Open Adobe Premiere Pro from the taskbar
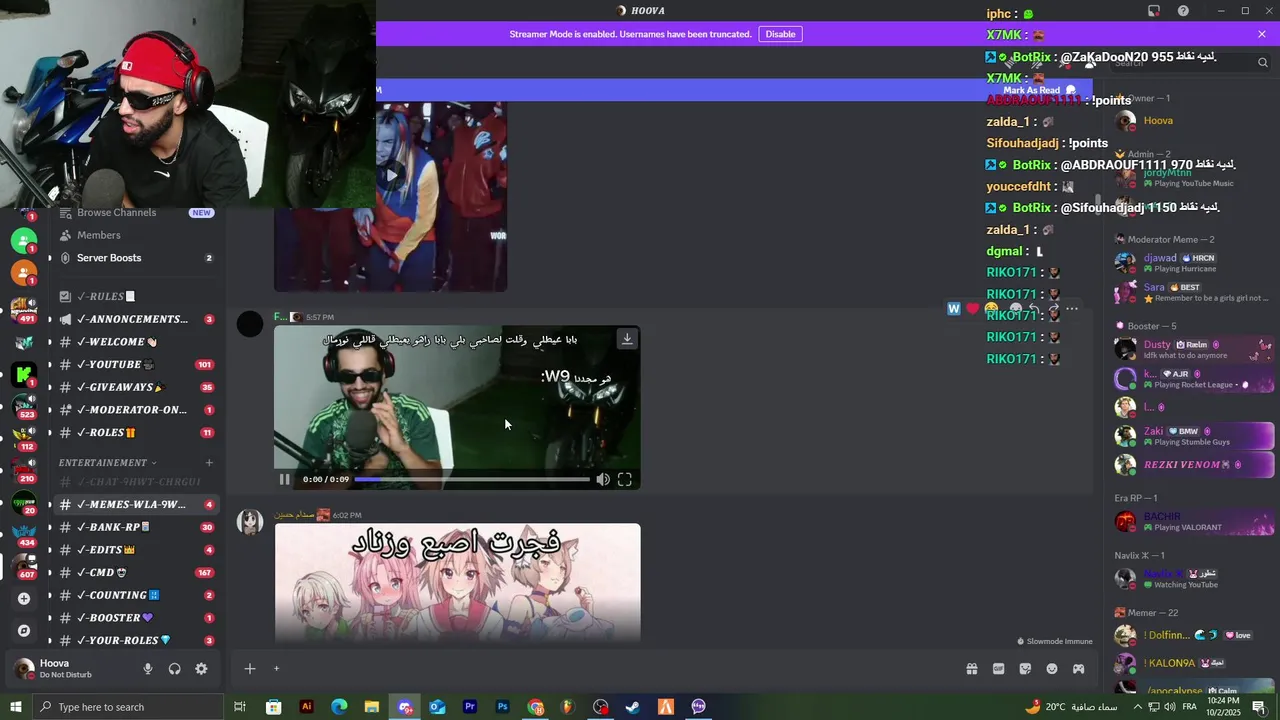The width and height of the screenshot is (1280, 720). coord(470,707)
